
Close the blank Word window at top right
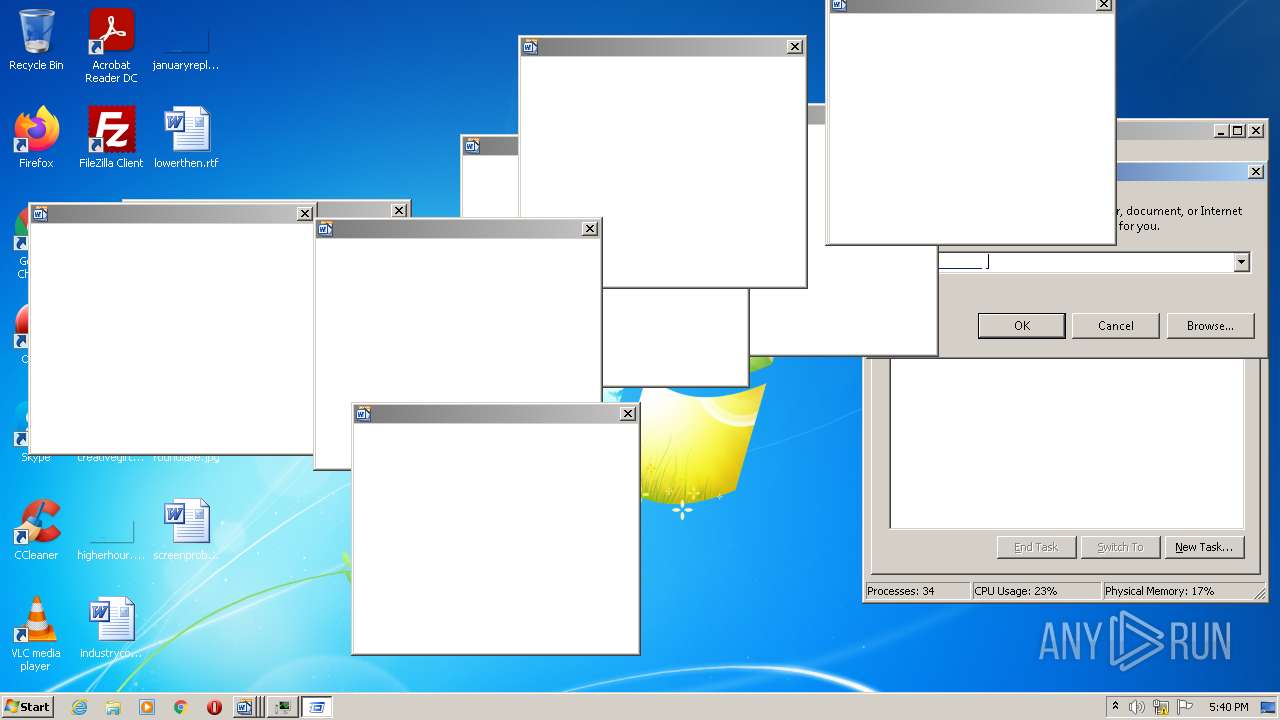tap(1104, 5)
